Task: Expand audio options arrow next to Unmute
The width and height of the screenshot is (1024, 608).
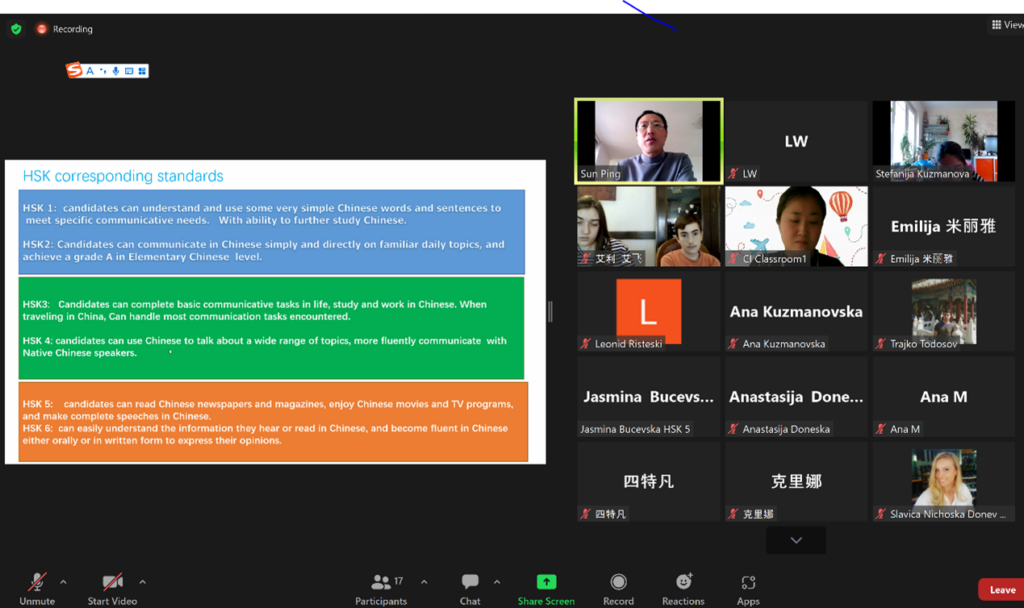Action: click(x=63, y=582)
